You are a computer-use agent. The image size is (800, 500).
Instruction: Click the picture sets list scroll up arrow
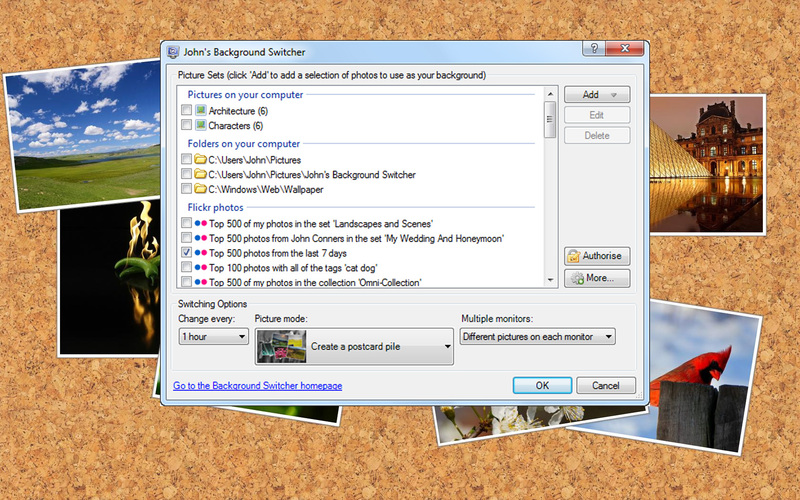click(550, 94)
